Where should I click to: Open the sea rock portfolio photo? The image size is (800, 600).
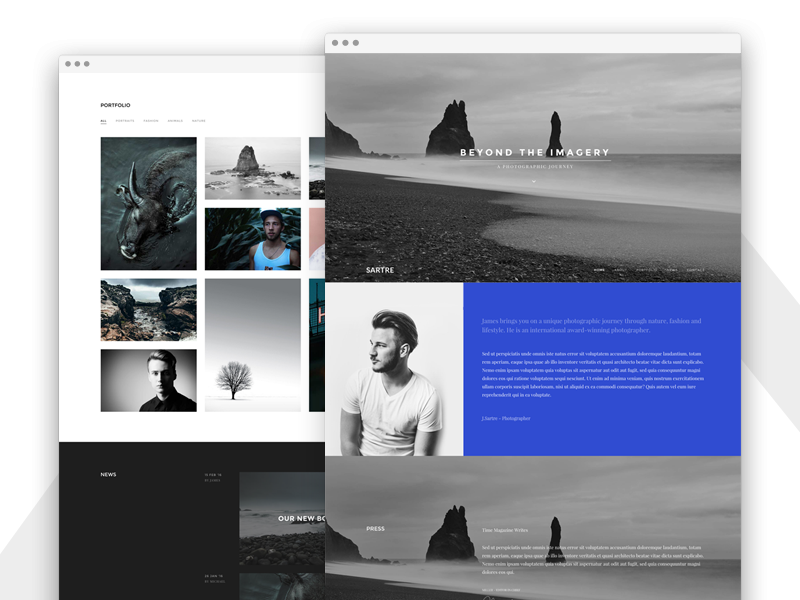tap(253, 168)
